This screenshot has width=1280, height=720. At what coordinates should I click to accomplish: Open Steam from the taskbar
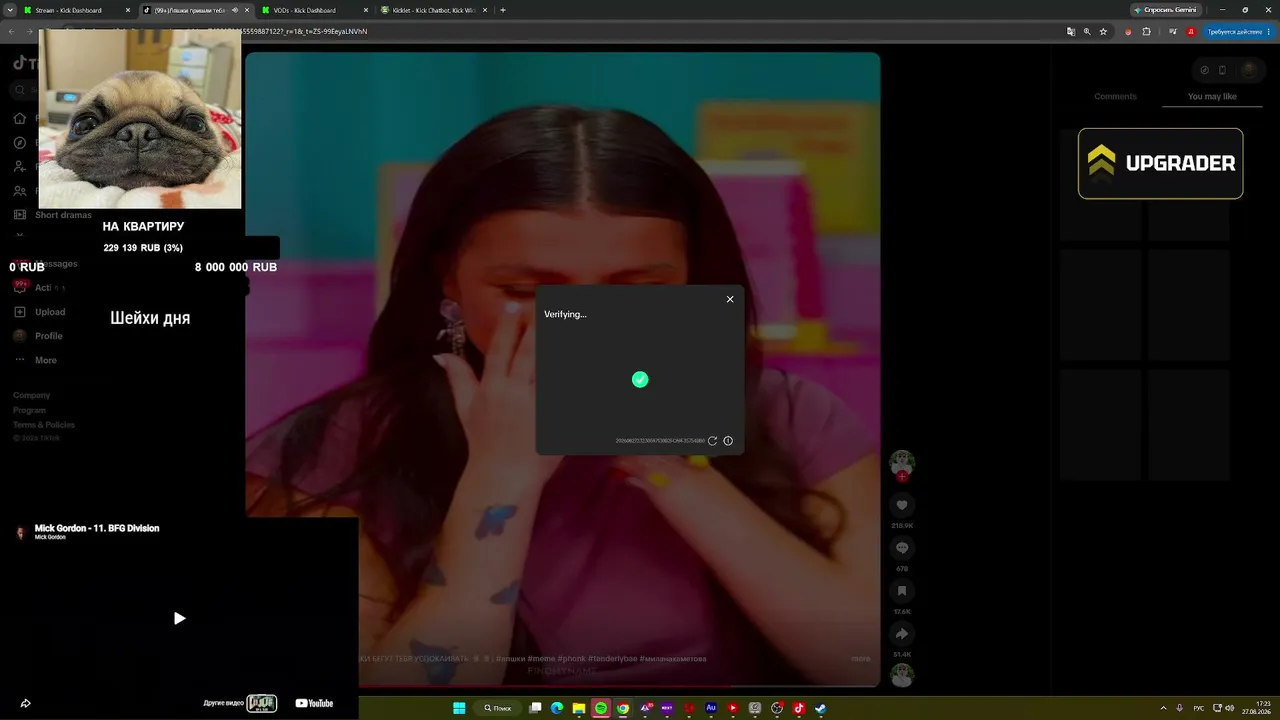(x=821, y=708)
